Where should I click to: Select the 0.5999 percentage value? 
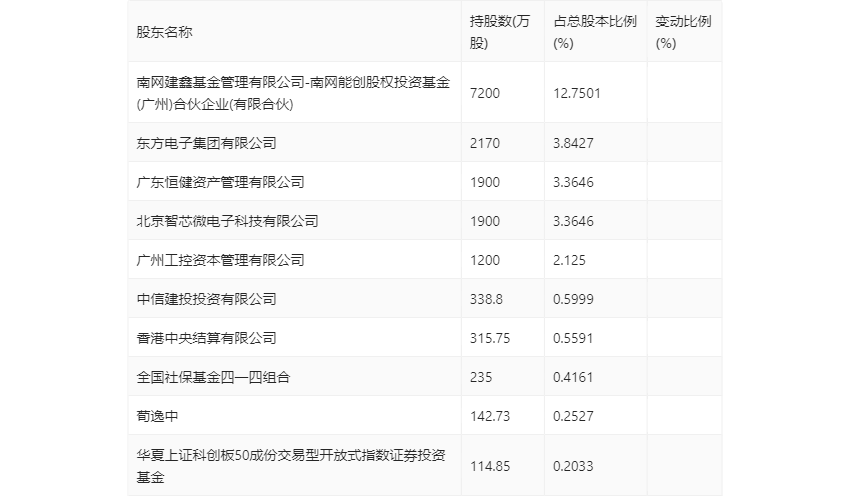click(x=573, y=299)
